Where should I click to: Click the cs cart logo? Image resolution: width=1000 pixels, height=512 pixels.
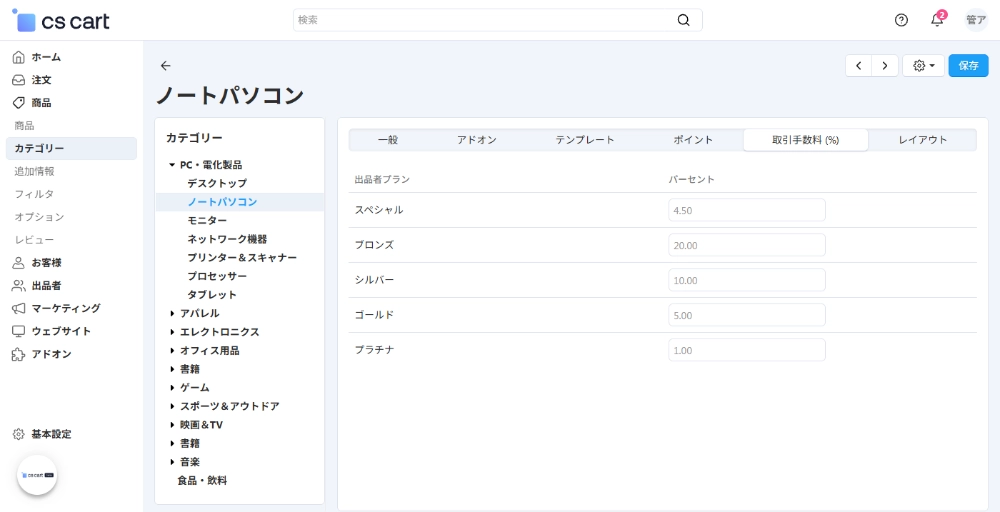[61, 21]
